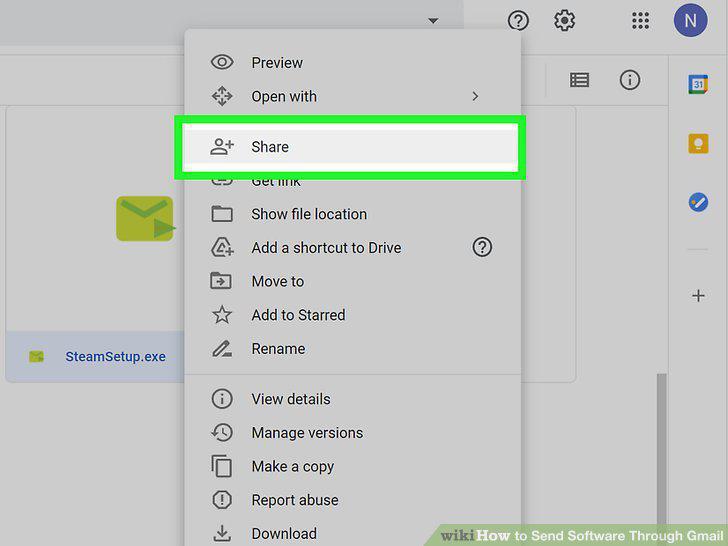Click the Google apps grid icon
The width and height of the screenshot is (728, 546).
(x=640, y=20)
